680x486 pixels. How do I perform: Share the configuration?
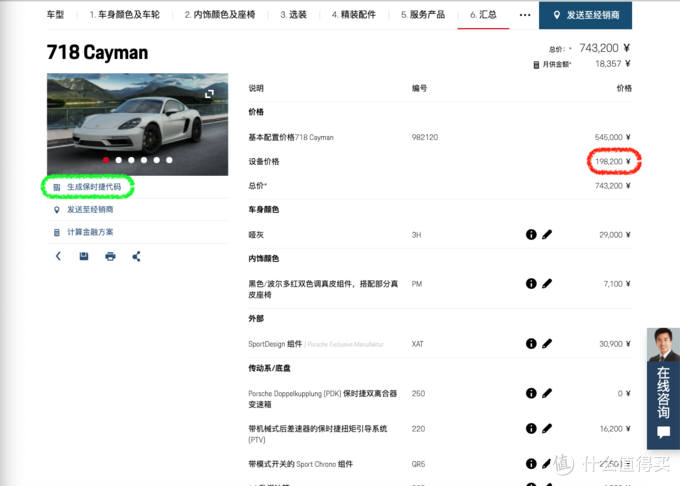tap(136, 256)
